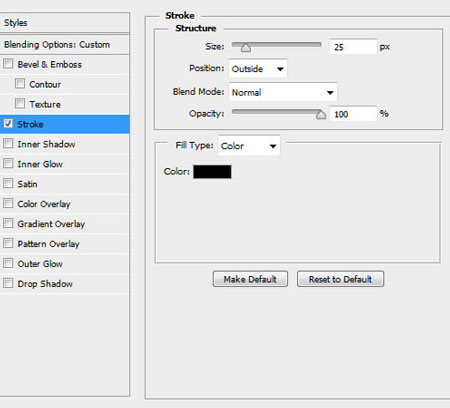Tick the Texture checkbox
The image size is (450, 408).
click(x=20, y=103)
